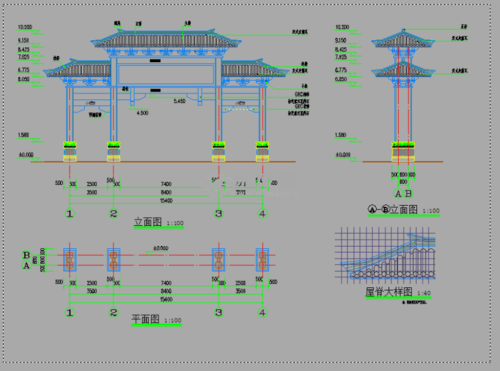Click axis label A left of the plan view

(26, 265)
